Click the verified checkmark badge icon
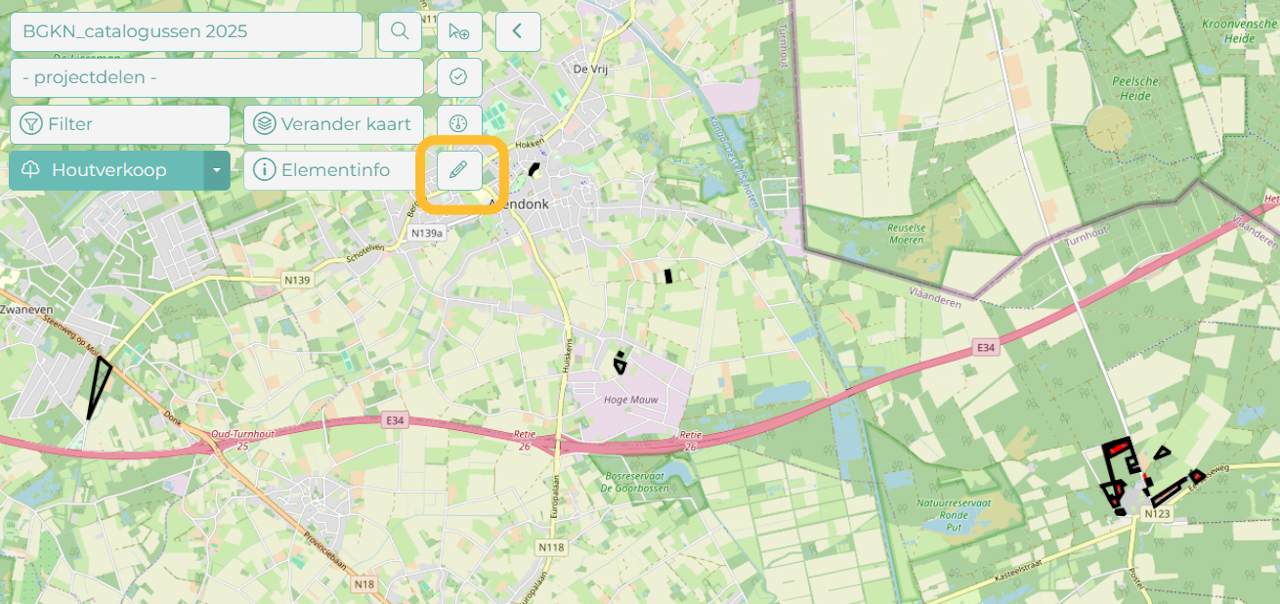 pyautogui.click(x=459, y=78)
